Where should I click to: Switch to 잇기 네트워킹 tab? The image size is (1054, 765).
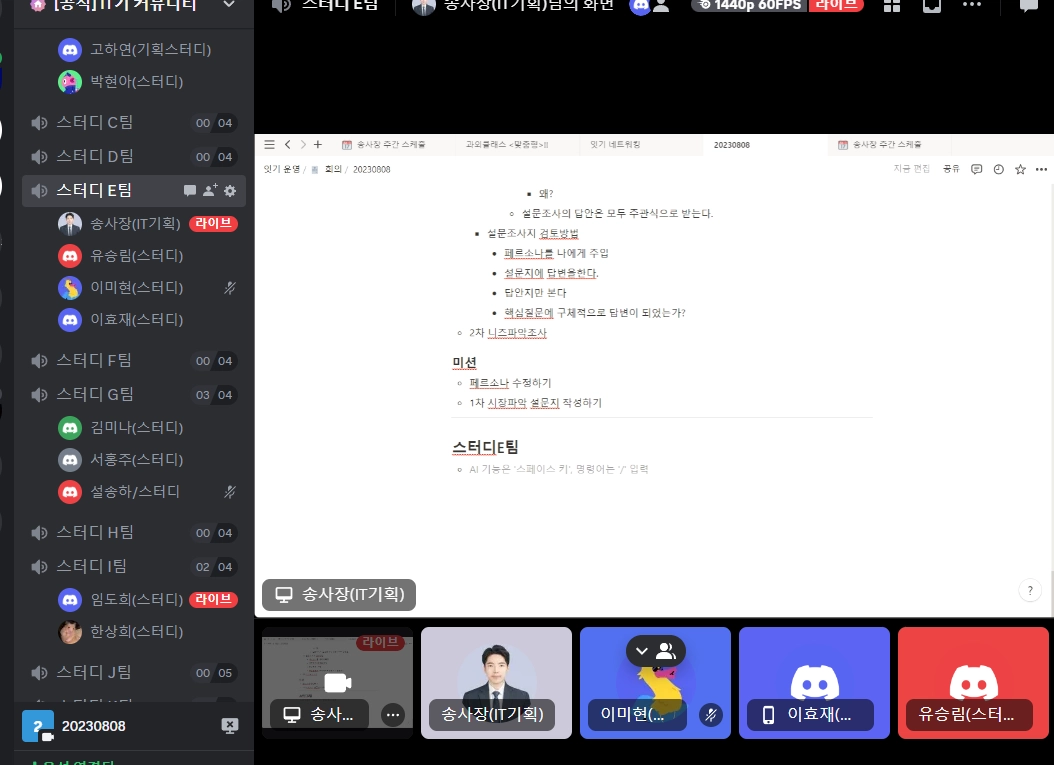pos(615,145)
